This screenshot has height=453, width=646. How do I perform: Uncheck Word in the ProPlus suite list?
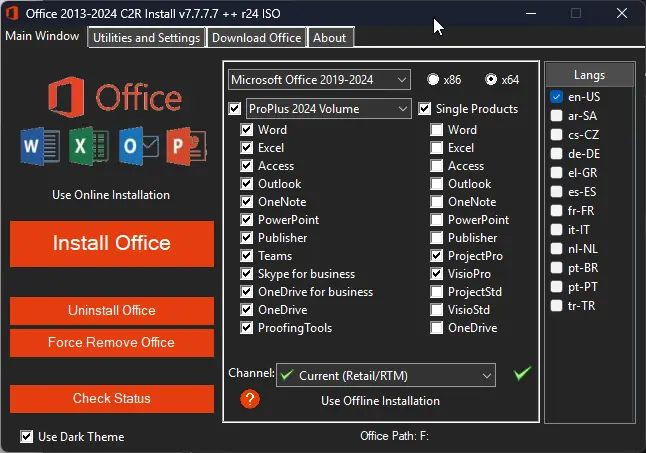pos(246,130)
